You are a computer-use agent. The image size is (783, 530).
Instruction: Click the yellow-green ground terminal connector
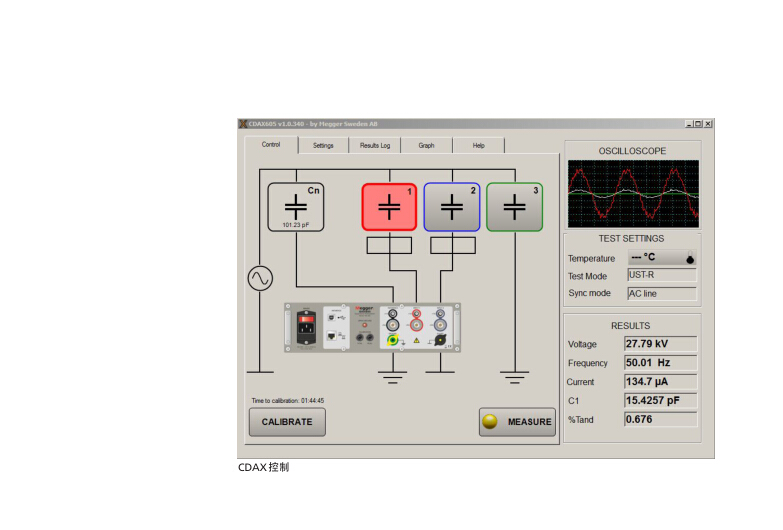pyautogui.click(x=393, y=340)
